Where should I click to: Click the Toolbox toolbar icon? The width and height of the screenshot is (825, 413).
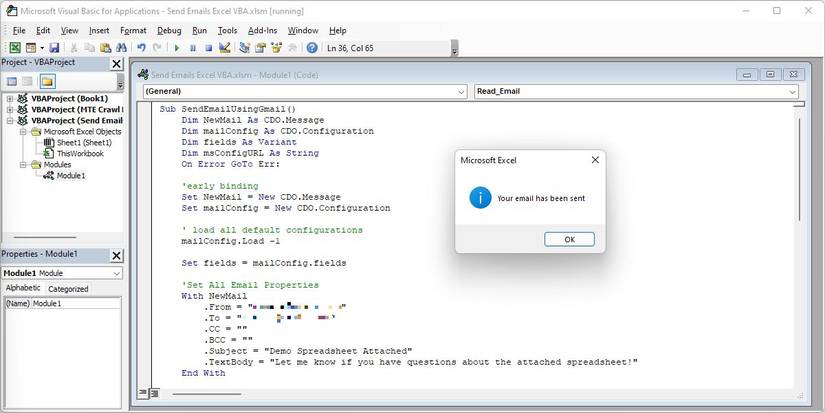tap(292, 48)
